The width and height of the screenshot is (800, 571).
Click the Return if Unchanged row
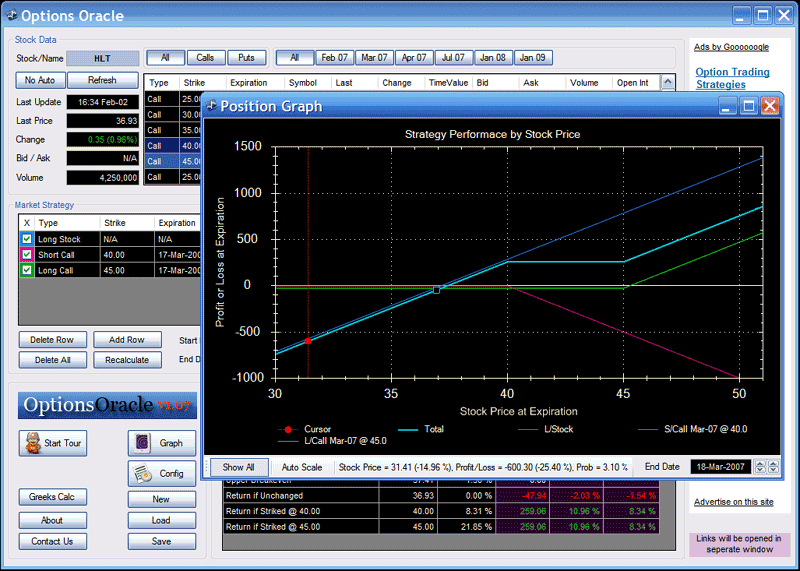click(x=441, y=495)
